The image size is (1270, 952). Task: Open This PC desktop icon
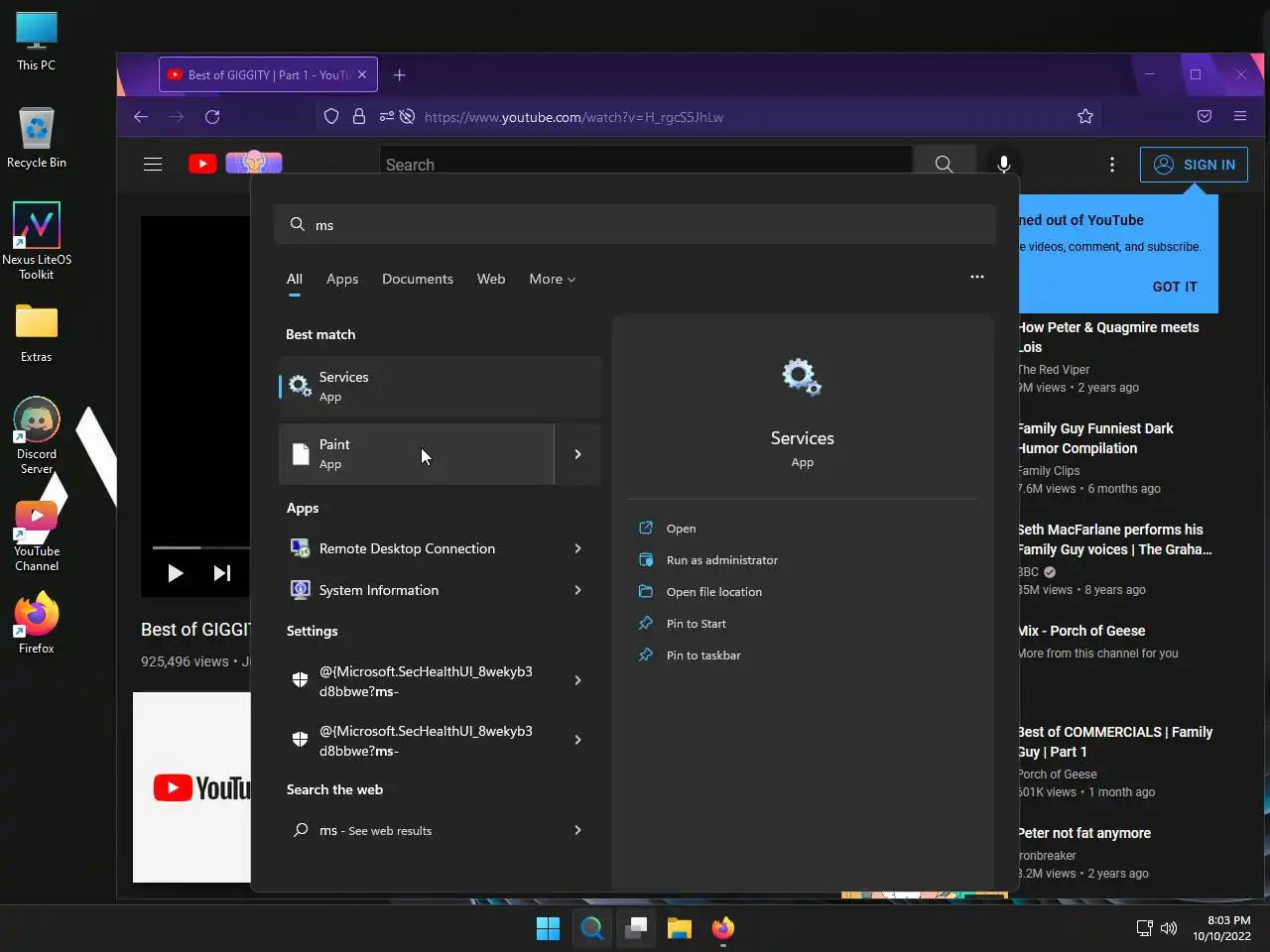(37, 42)
